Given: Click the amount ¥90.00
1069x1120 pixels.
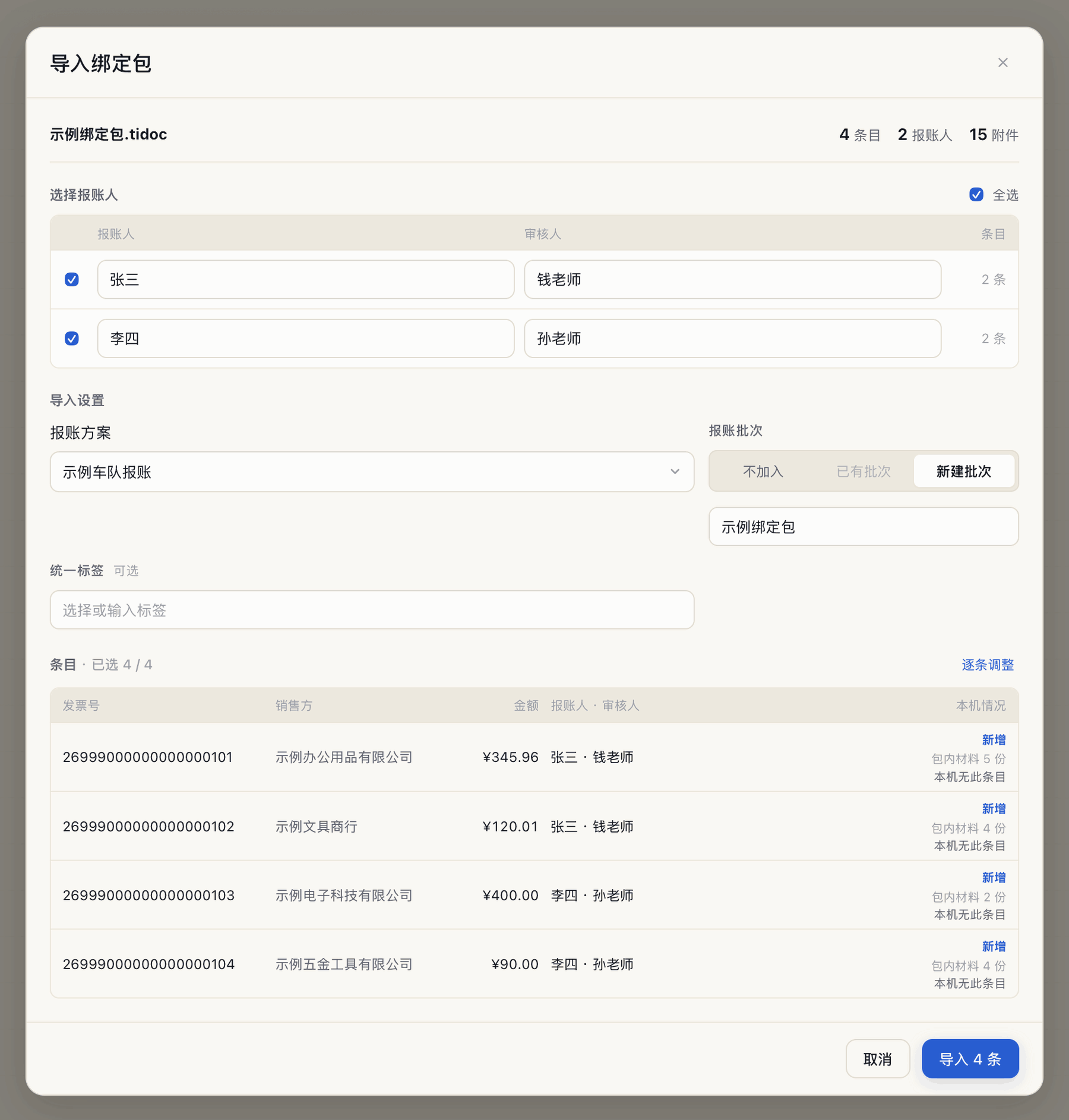Looking at the screenshot, I should click(514, 964).
